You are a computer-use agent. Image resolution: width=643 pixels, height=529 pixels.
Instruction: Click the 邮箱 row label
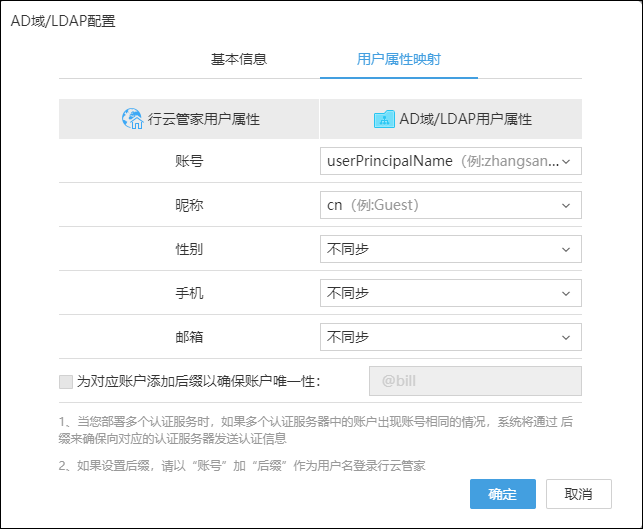[x=189, y=338]
